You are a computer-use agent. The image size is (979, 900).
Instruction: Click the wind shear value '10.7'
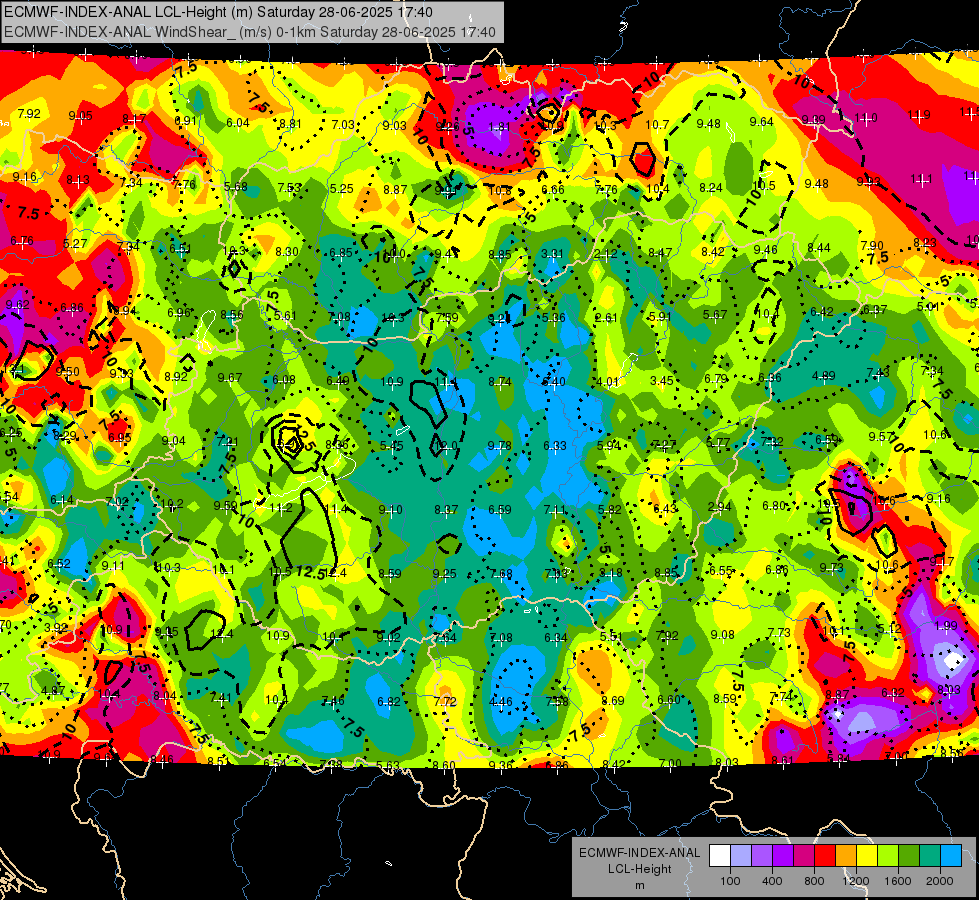[657, 125]
